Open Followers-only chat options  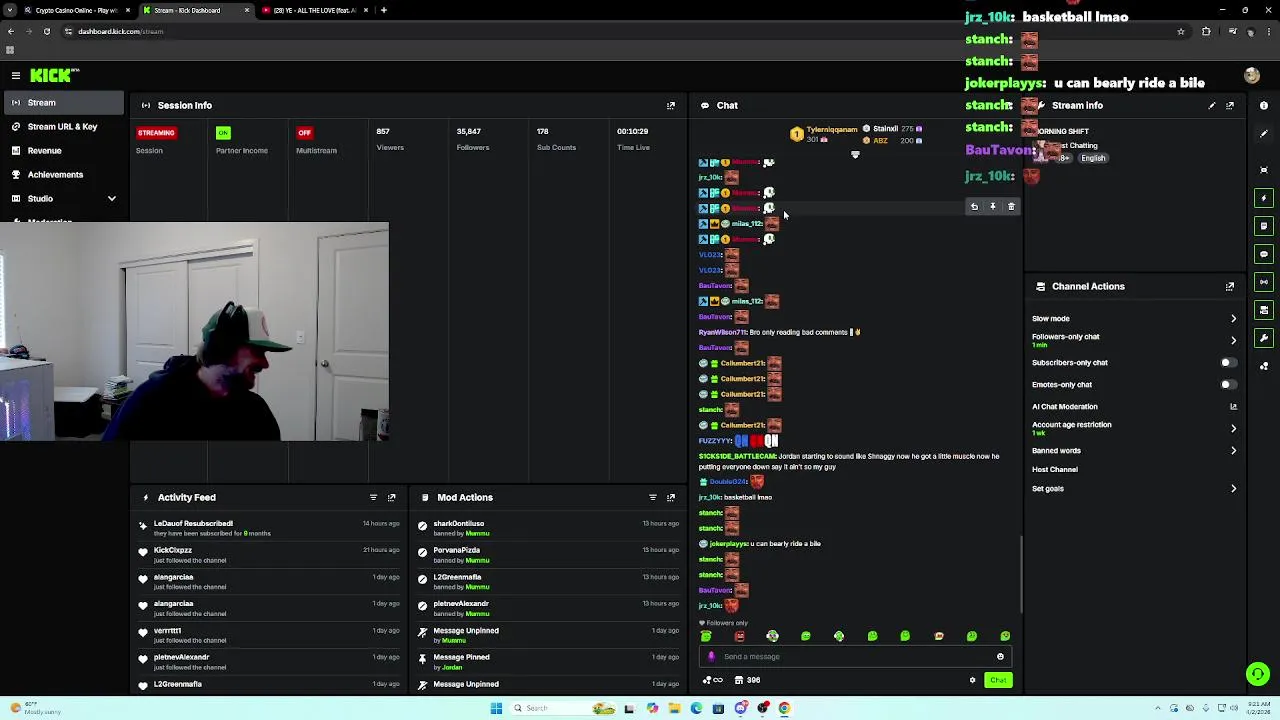[1134, 340]
